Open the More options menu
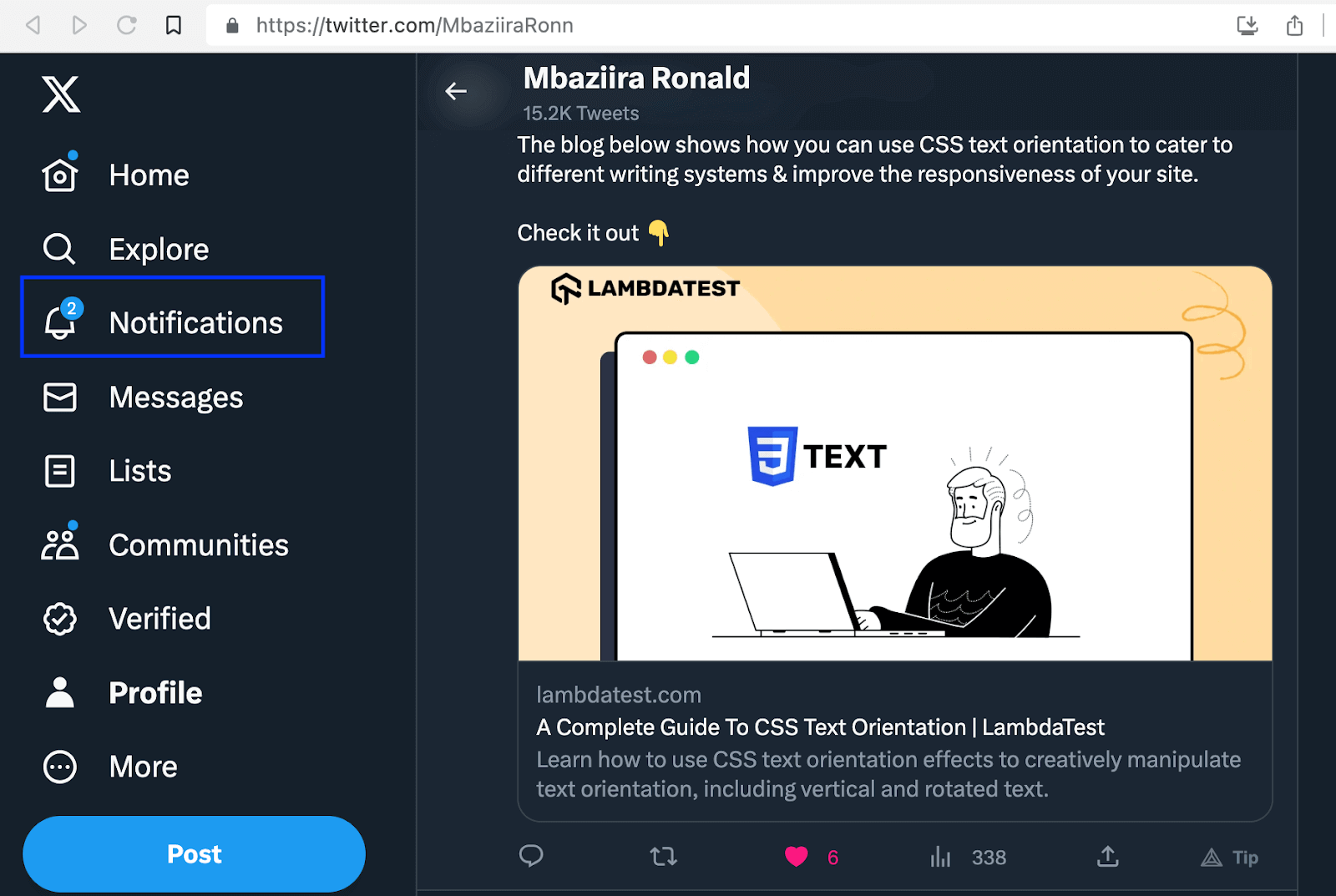The width and height of the screenshot is (1336, 896). [x=59, y=767]
